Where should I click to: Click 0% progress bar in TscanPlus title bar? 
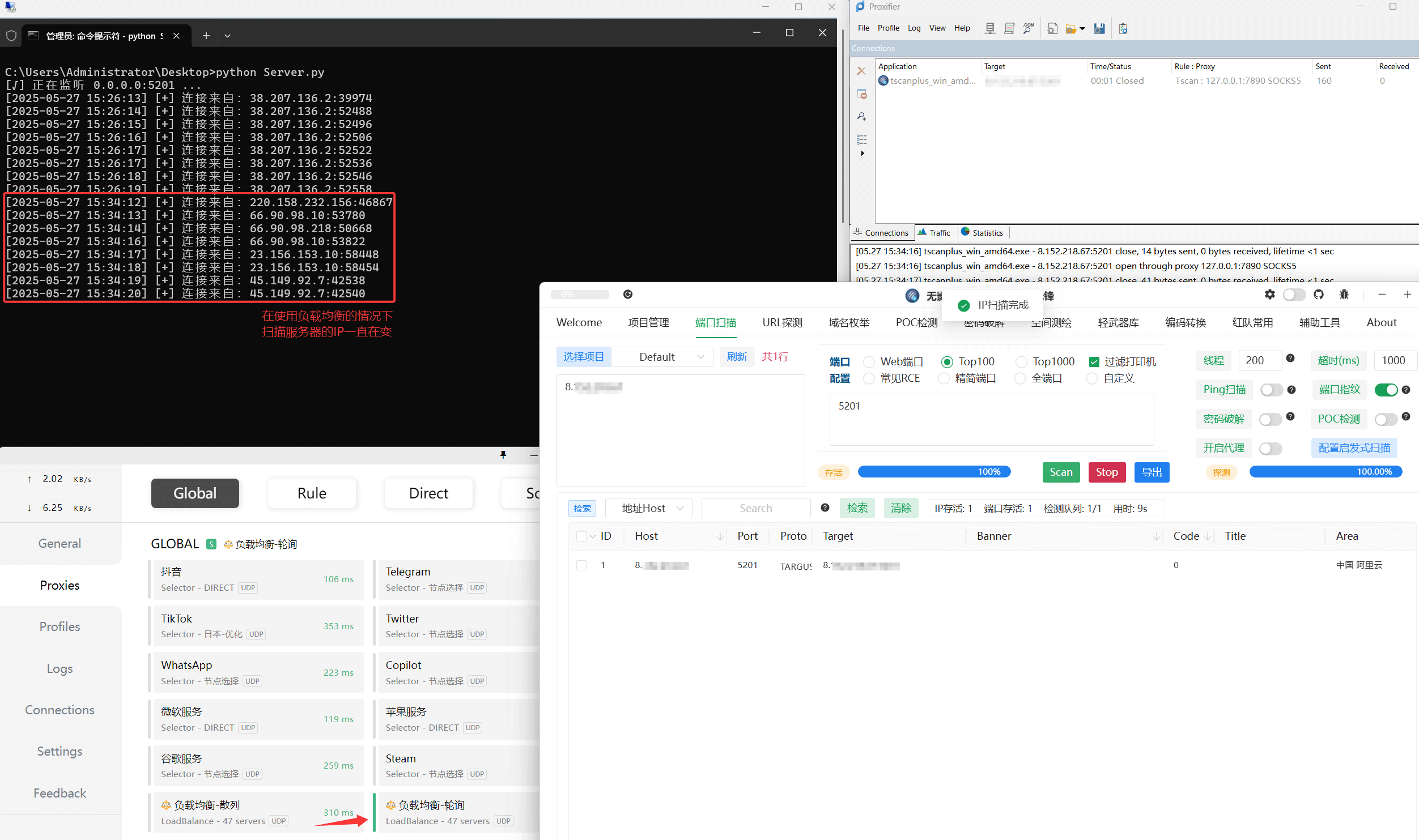click(x=580, y=295)
